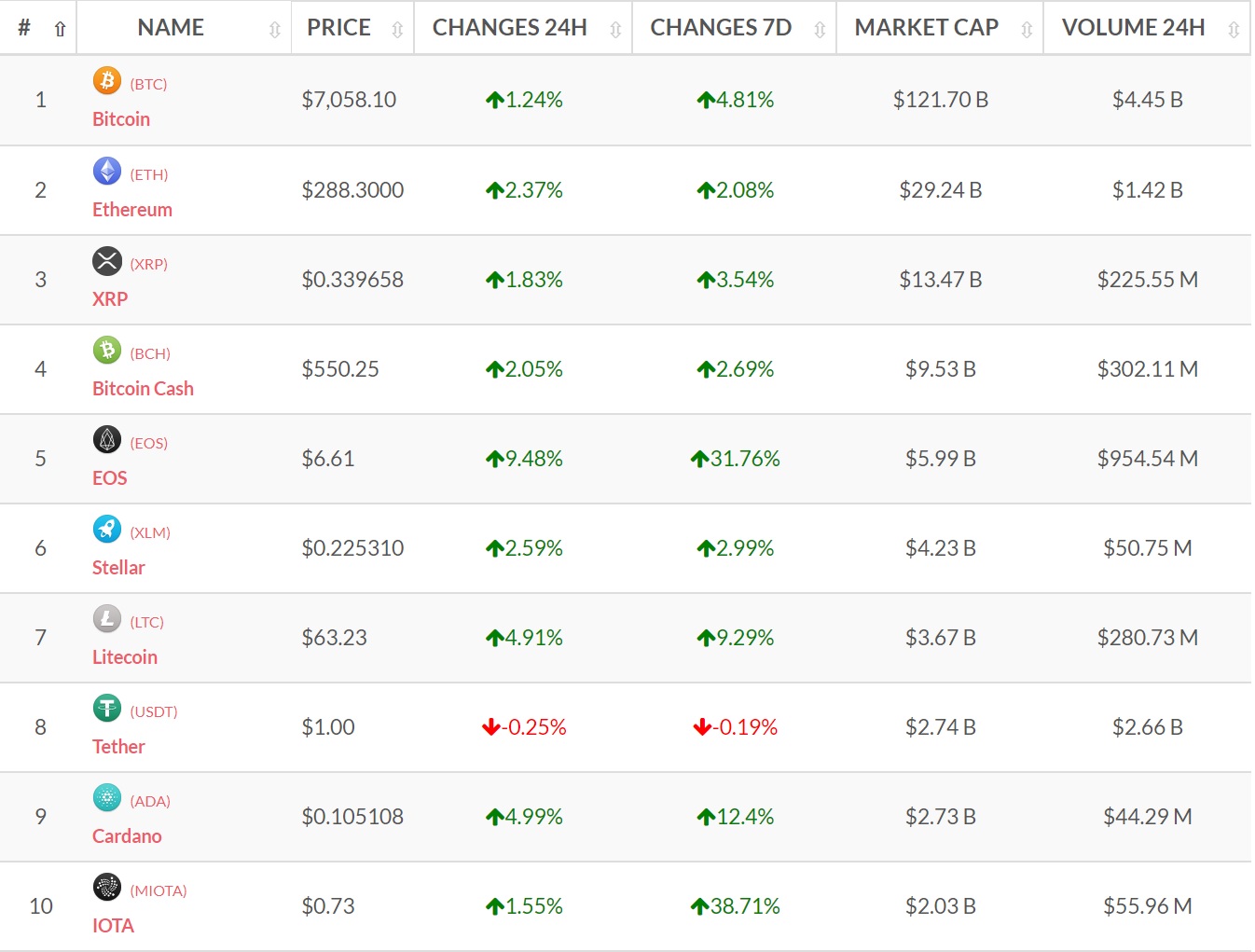Select the $0.339658 XRP price

tap(352, 280)
